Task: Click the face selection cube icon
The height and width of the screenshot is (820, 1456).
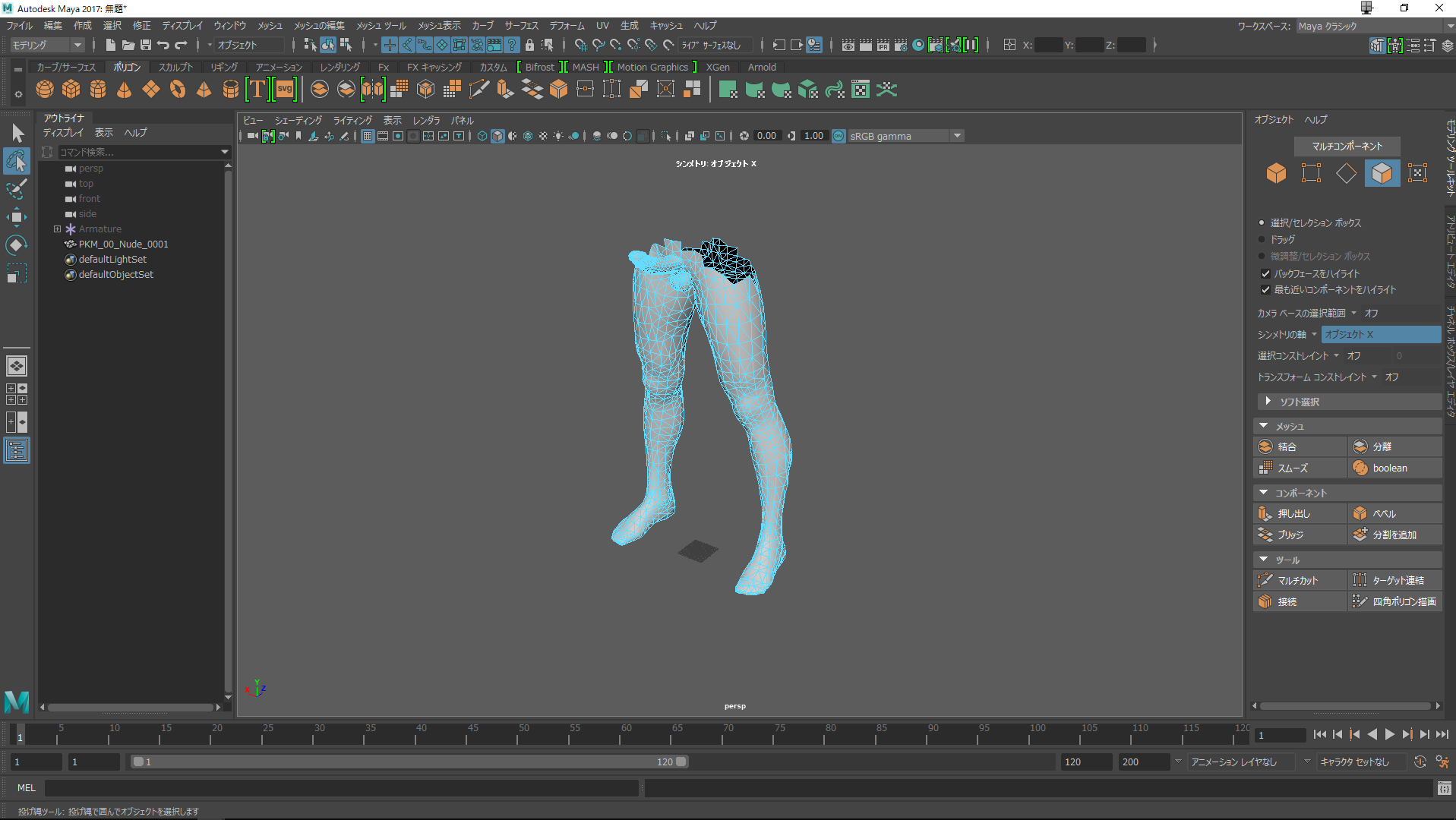Action: (1381, 173)
